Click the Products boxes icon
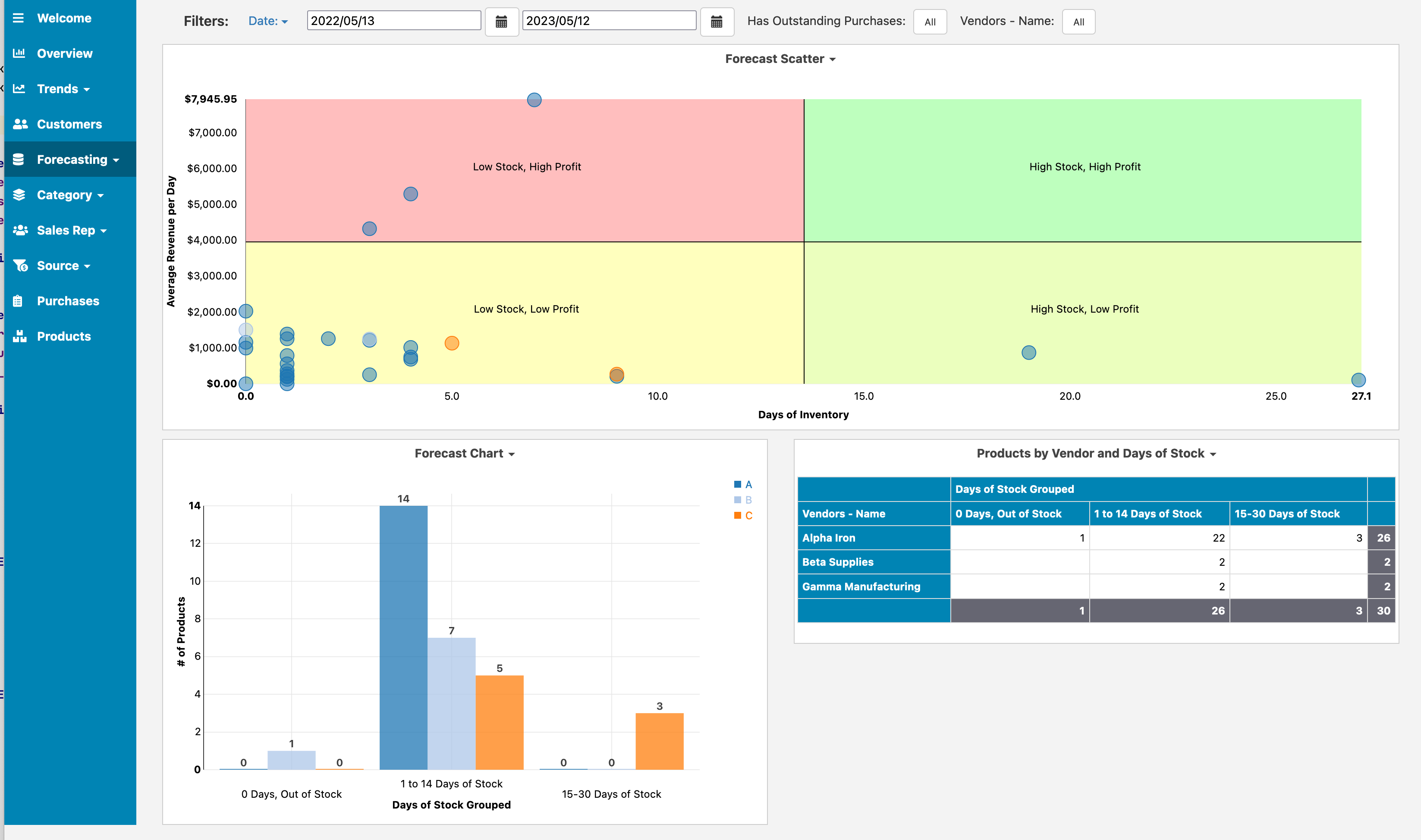This screenshot has height=840, width=1421. click(20, 336)
